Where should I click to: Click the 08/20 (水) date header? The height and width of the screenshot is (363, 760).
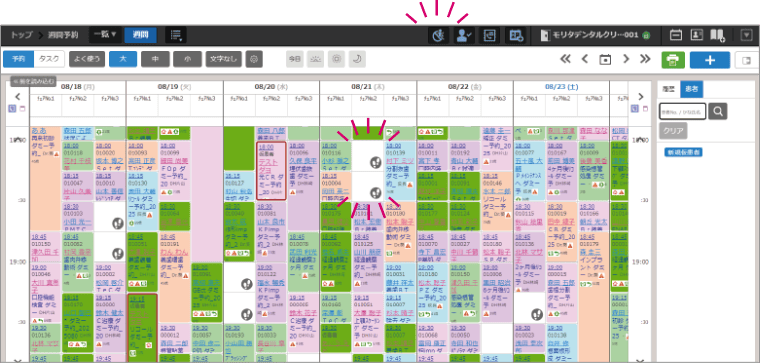coord(271,87)
